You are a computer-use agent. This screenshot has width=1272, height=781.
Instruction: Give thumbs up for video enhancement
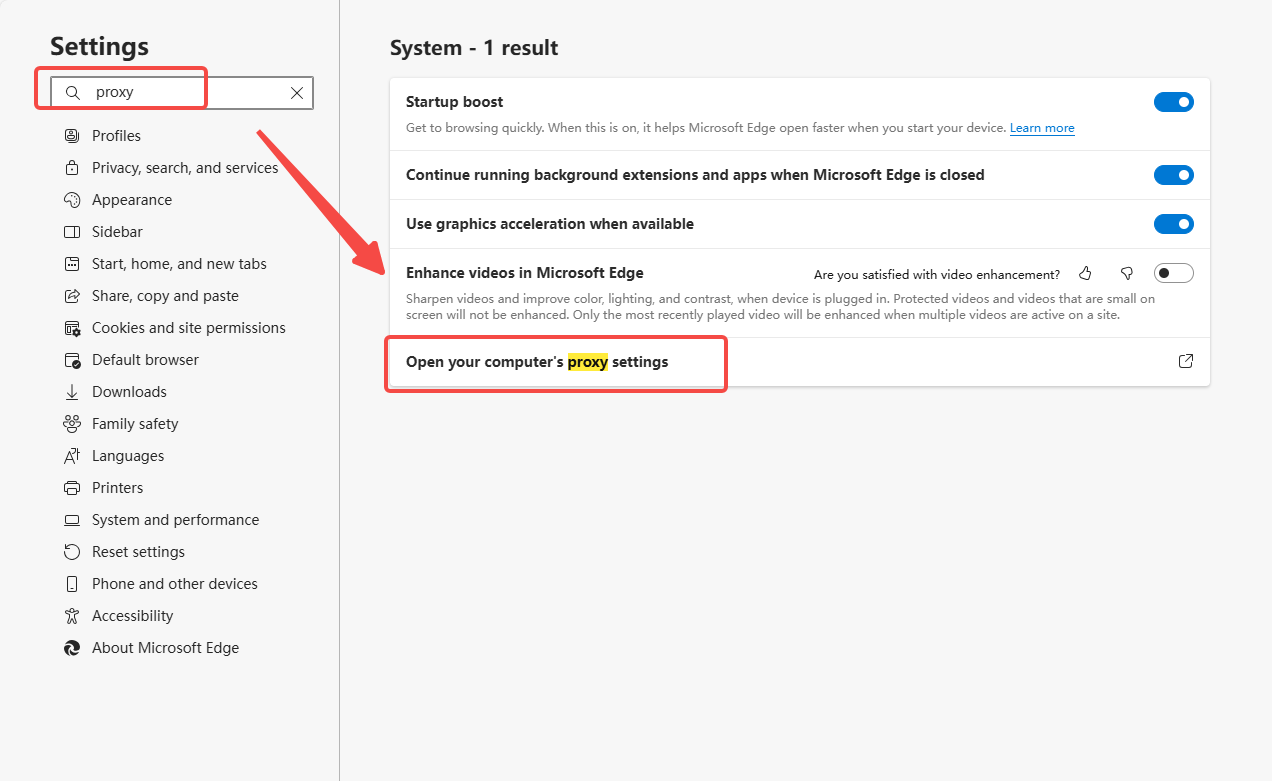coord(1085,273)
